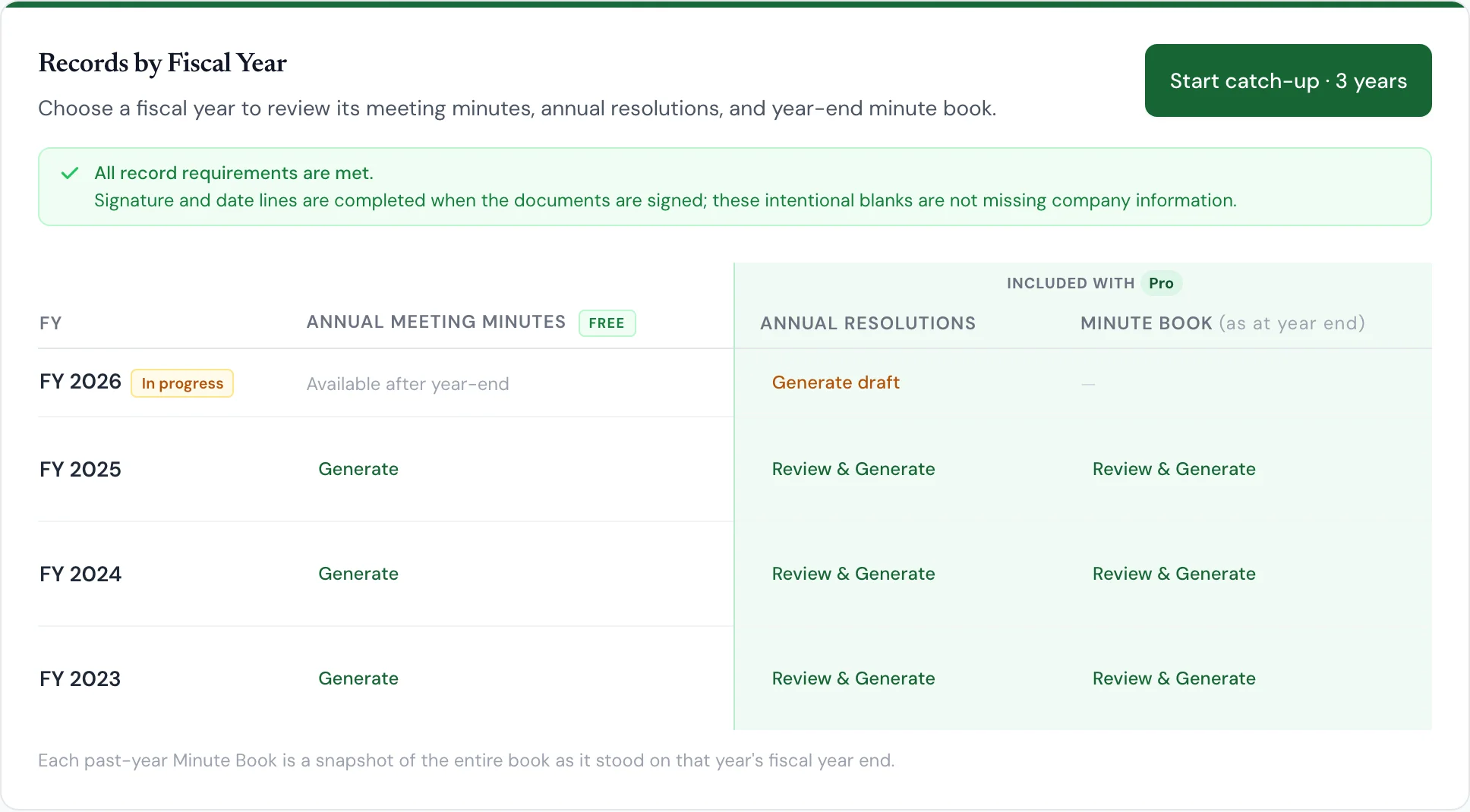This screenshot has height=812, width=1470.
Task: Review & Generate FY 2023 minute book
Action: point(1174,678)
